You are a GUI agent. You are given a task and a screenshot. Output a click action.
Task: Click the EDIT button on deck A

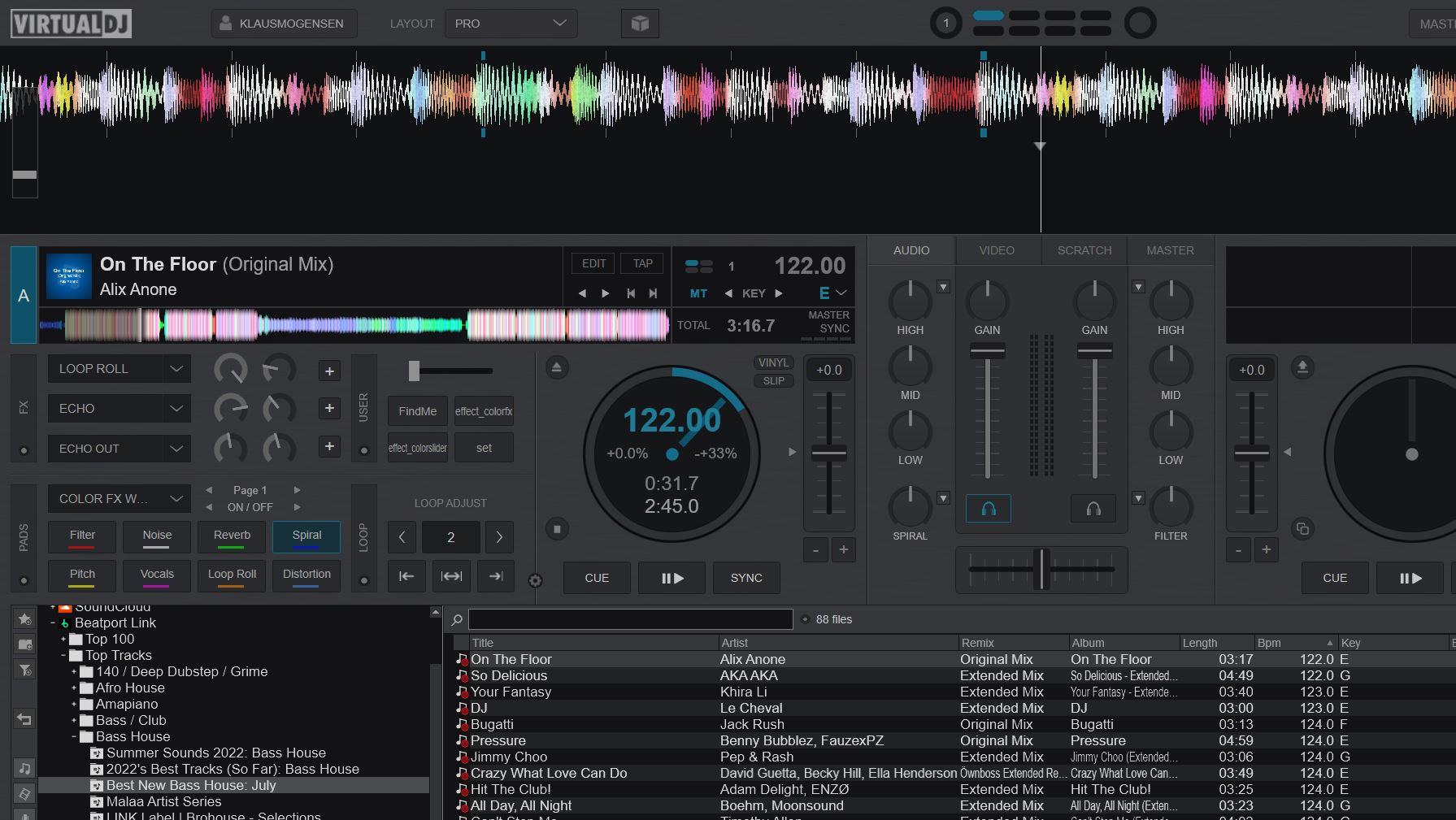coord(593,263)
